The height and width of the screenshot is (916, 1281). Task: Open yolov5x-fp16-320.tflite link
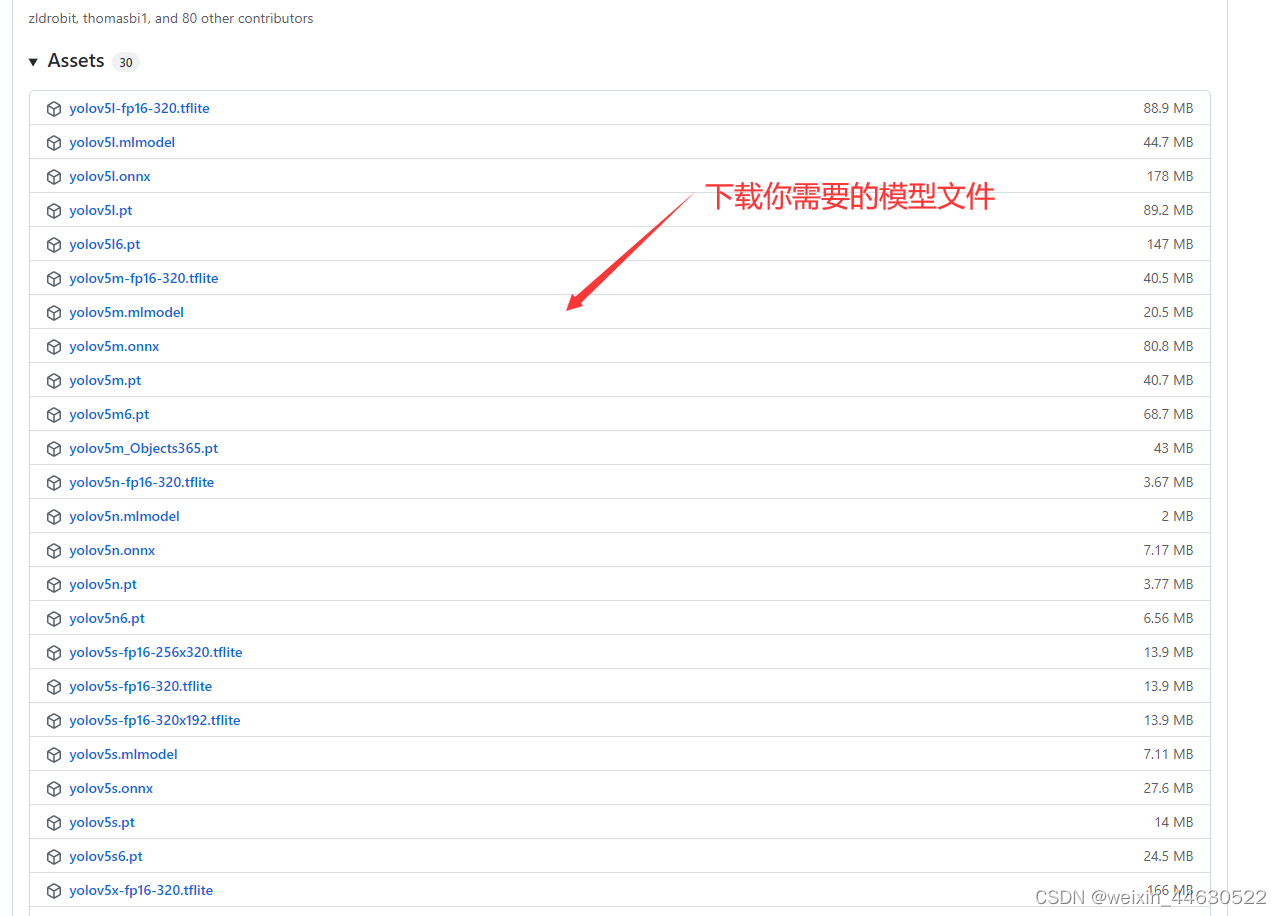tap(141, 890)
